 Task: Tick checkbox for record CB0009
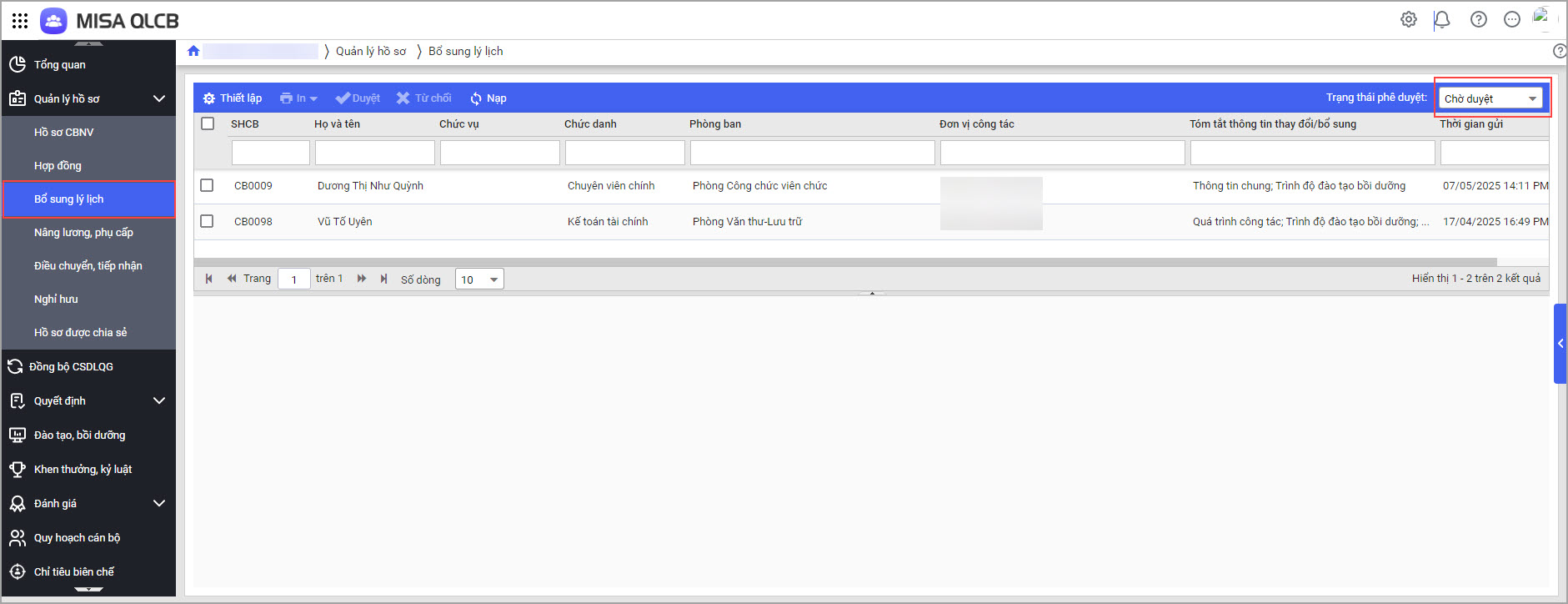[207, 185]
